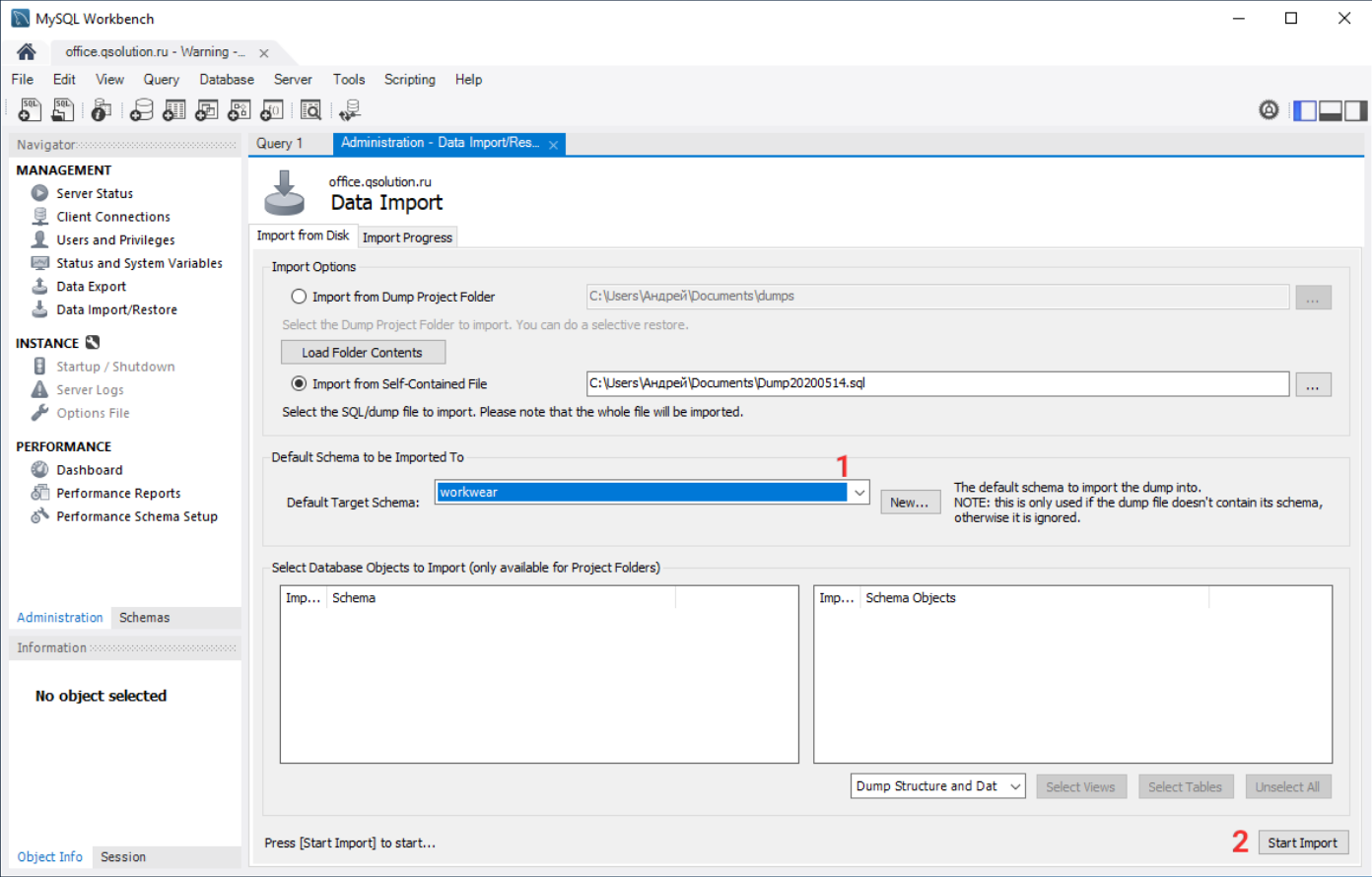The image size is (1372, 877).
Task: Switch to Session info tab
Action: [x=123, y=857]
